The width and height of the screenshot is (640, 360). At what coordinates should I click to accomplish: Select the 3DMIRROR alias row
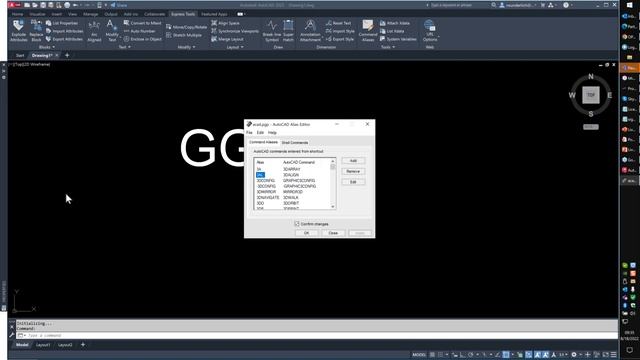coord(292,192)
